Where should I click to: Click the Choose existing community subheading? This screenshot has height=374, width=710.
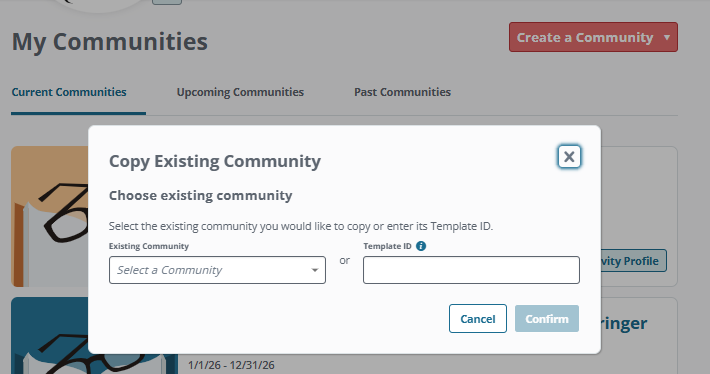point(201,196)
